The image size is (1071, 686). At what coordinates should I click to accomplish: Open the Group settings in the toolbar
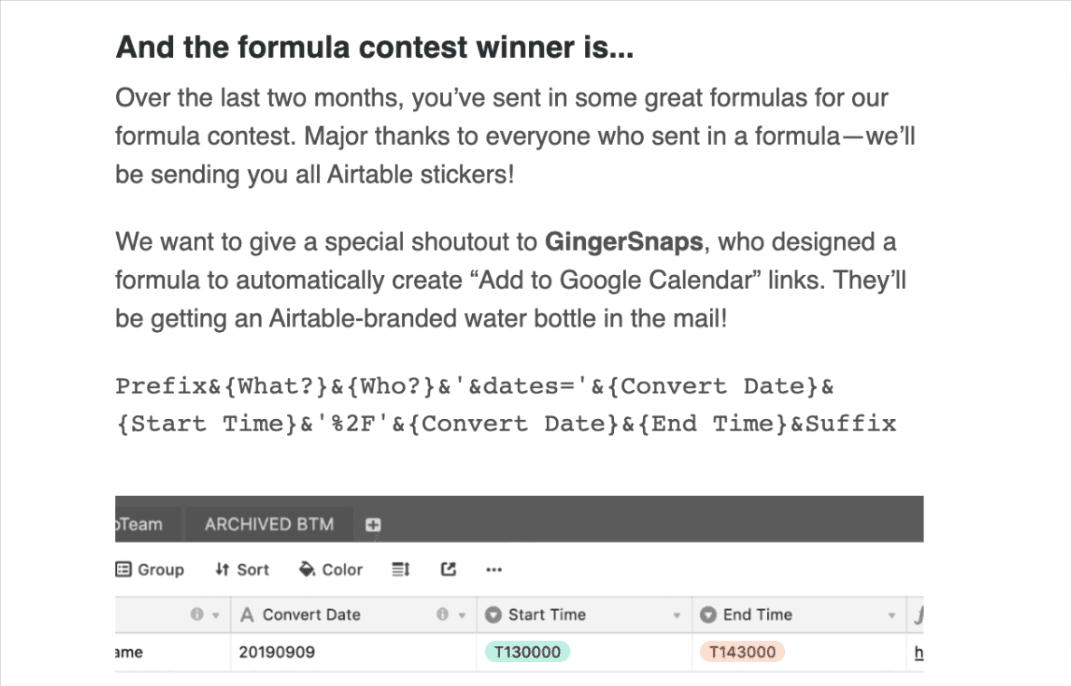pos(150,569)
